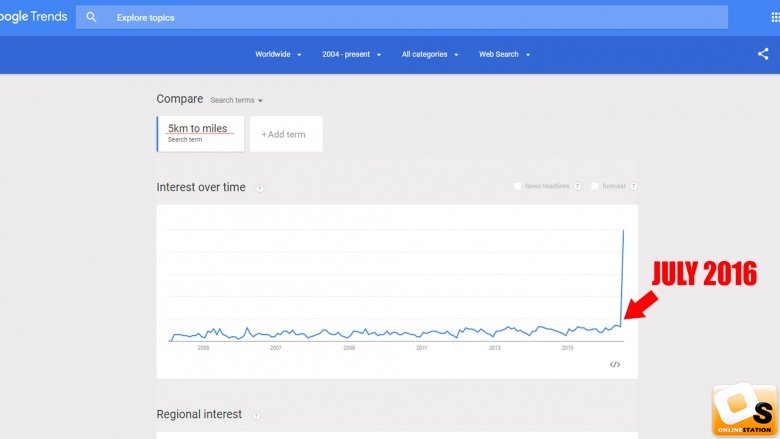Open help icon next to News headlines
The image size is (780, 439).
coord(578,186)
